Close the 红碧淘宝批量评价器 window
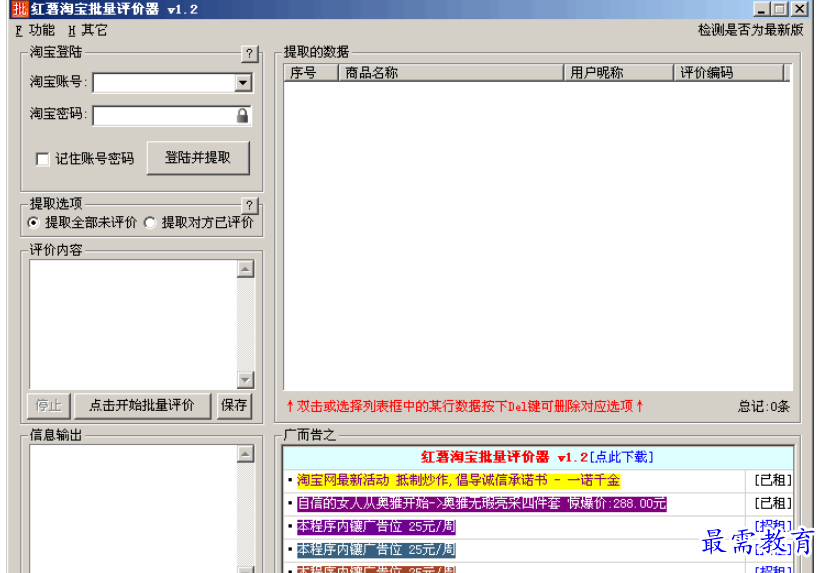 [x=799, y=9]
